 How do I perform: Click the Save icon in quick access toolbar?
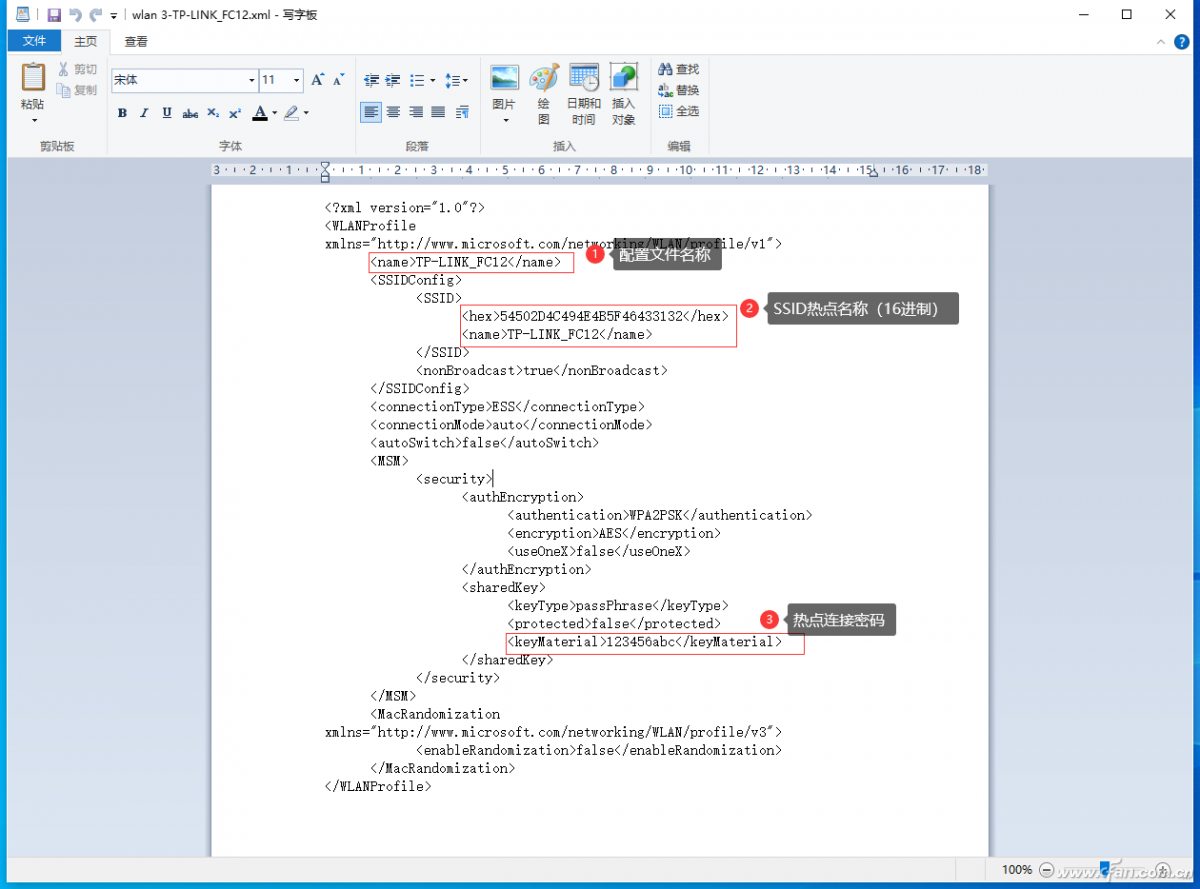[x=54, y=15]
